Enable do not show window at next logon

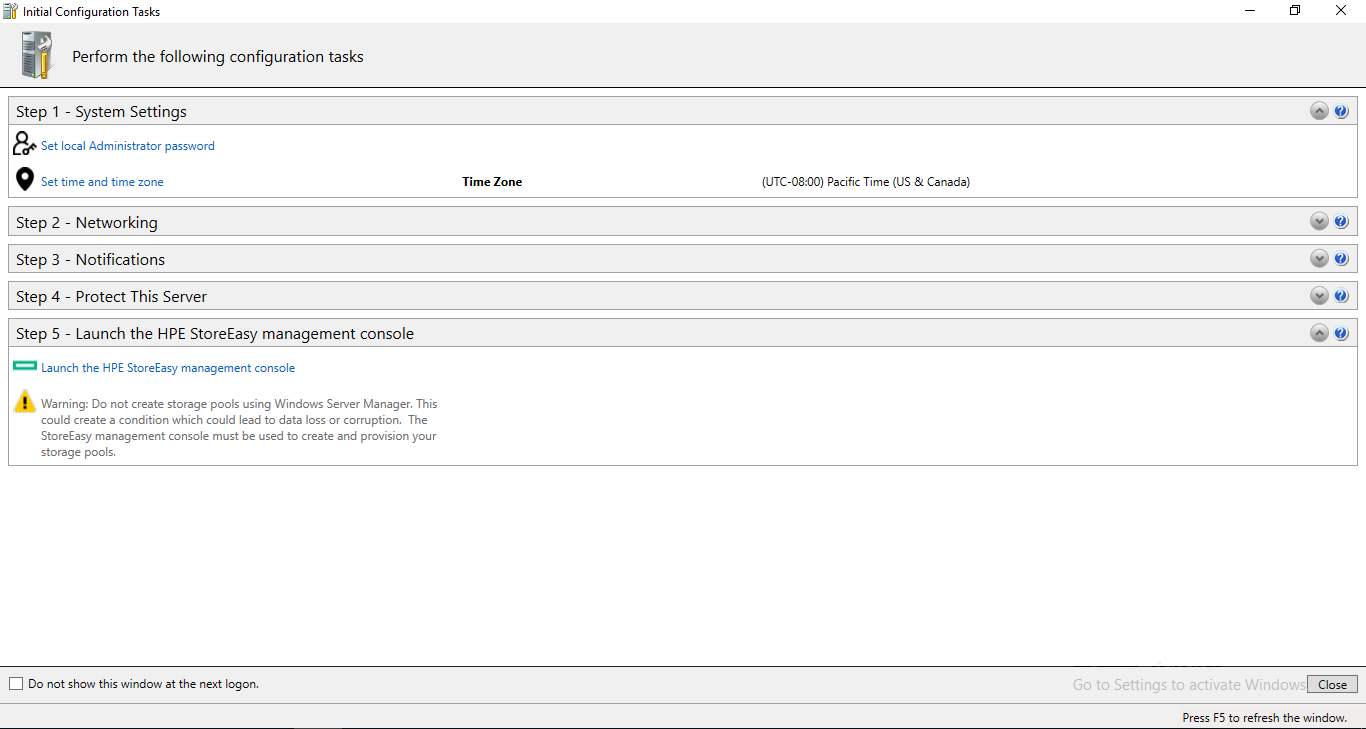coord(15,683)
